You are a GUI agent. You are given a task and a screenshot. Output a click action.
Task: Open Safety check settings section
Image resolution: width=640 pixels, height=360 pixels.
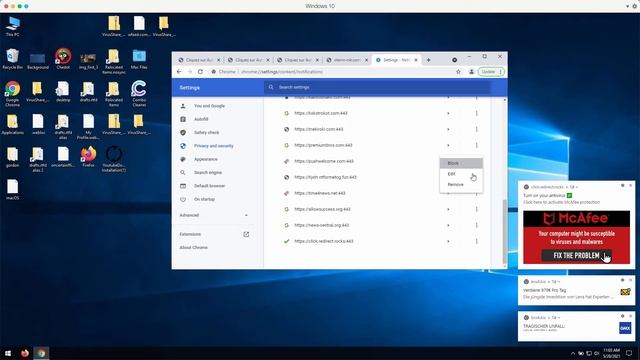click(207, 133)
